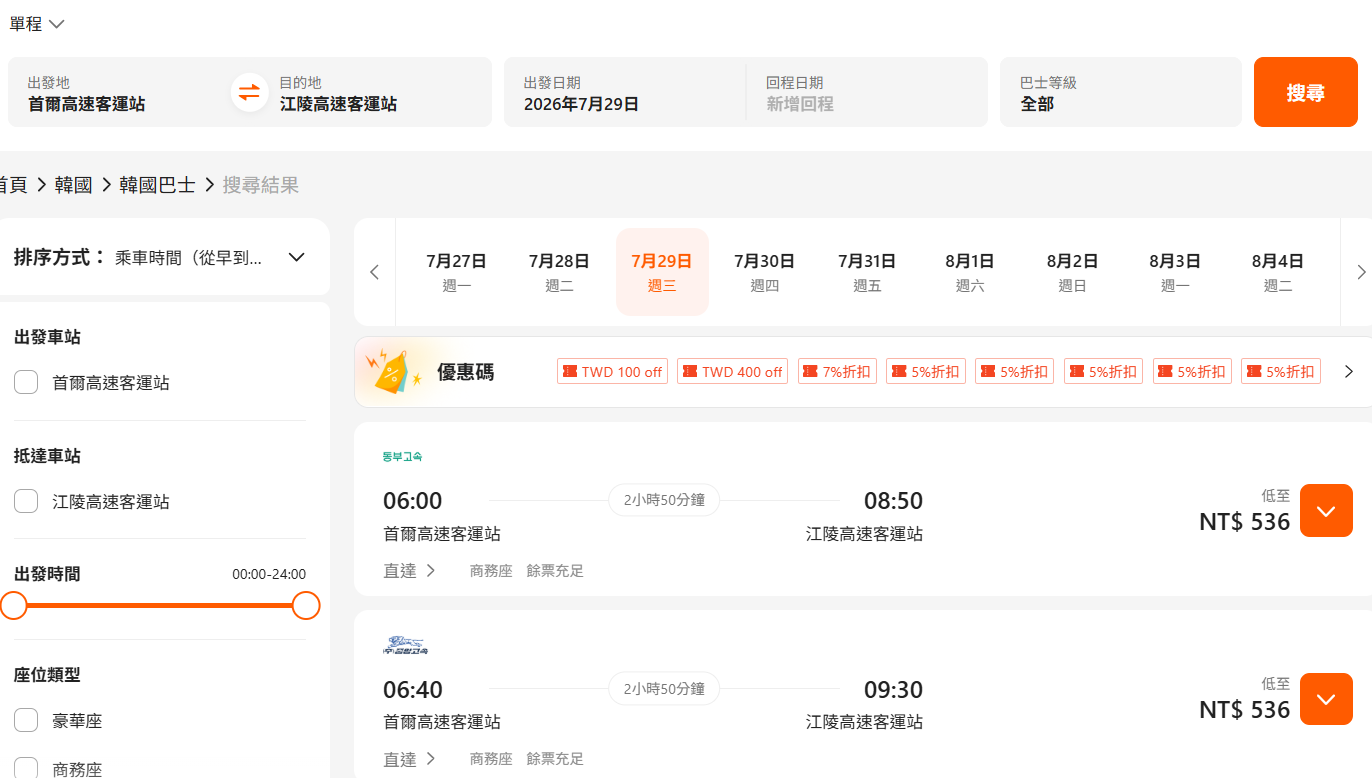Select the 7月27日 date tab
The image size is (1372, 778).
[x=456, y=272]
